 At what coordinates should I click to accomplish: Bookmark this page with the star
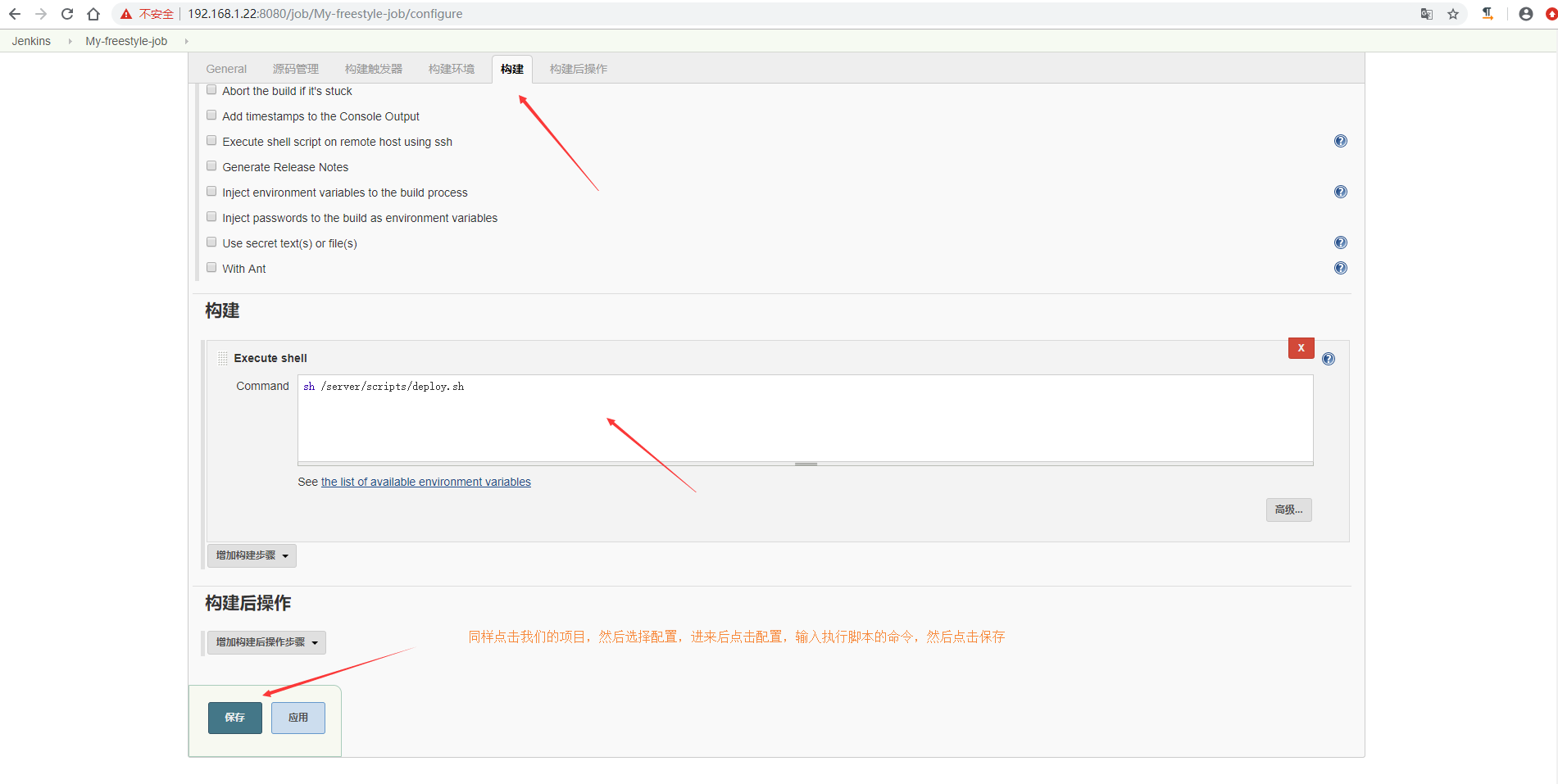(1453, 14)
